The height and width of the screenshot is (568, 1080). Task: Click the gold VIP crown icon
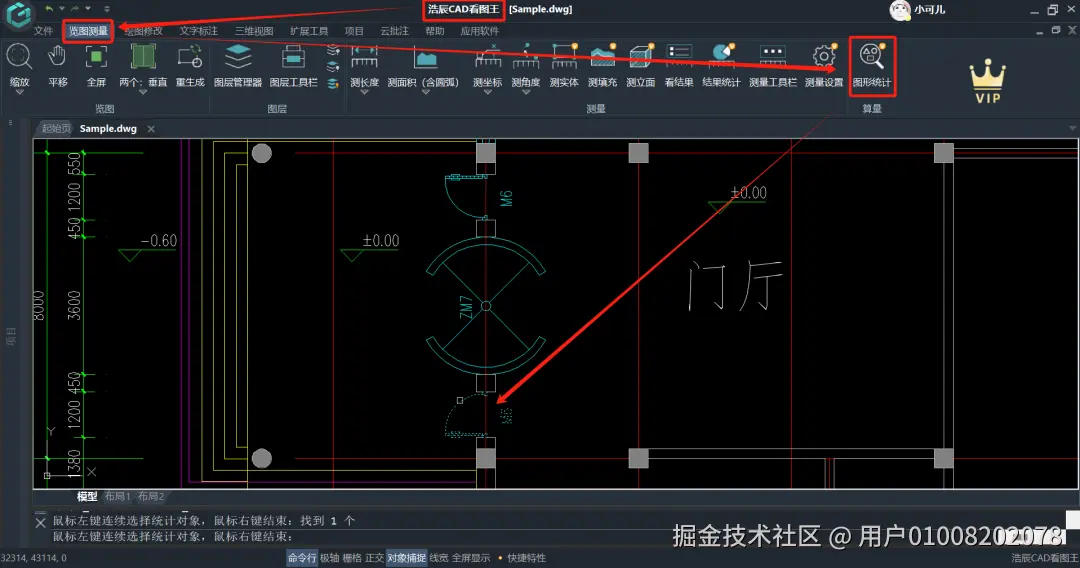(988, 81)
